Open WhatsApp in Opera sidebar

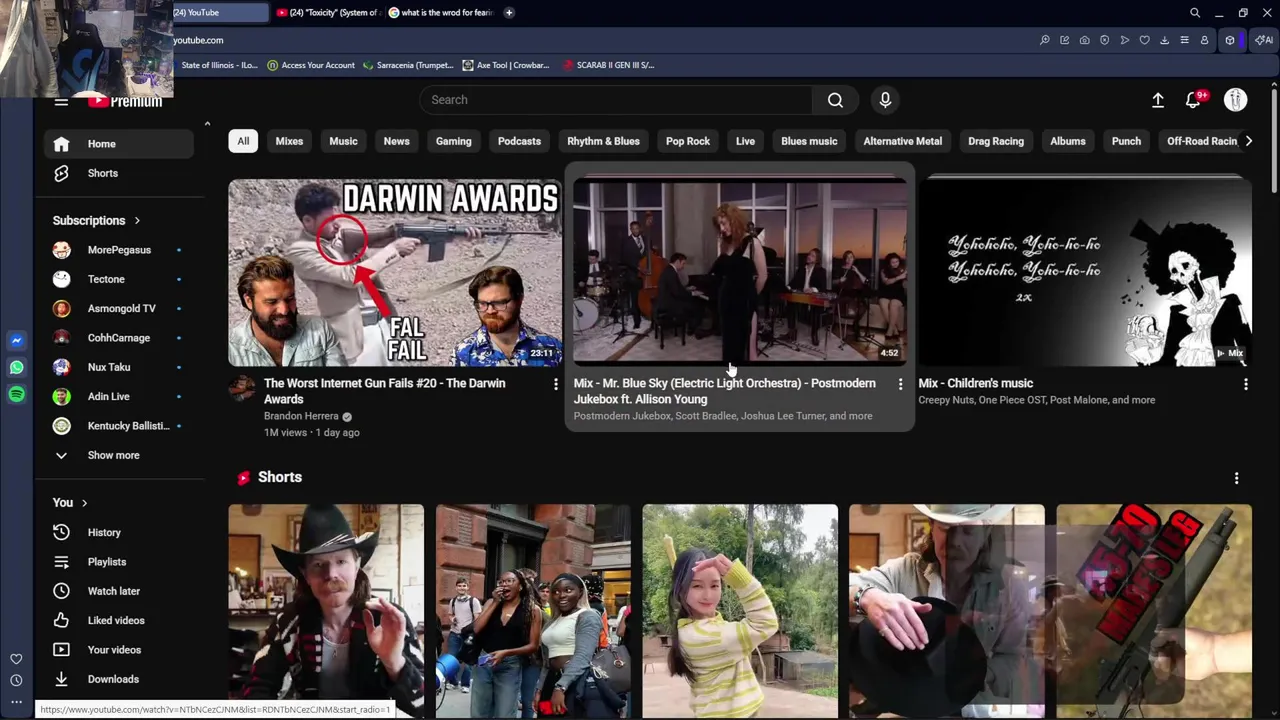click(x=16, y=368)
